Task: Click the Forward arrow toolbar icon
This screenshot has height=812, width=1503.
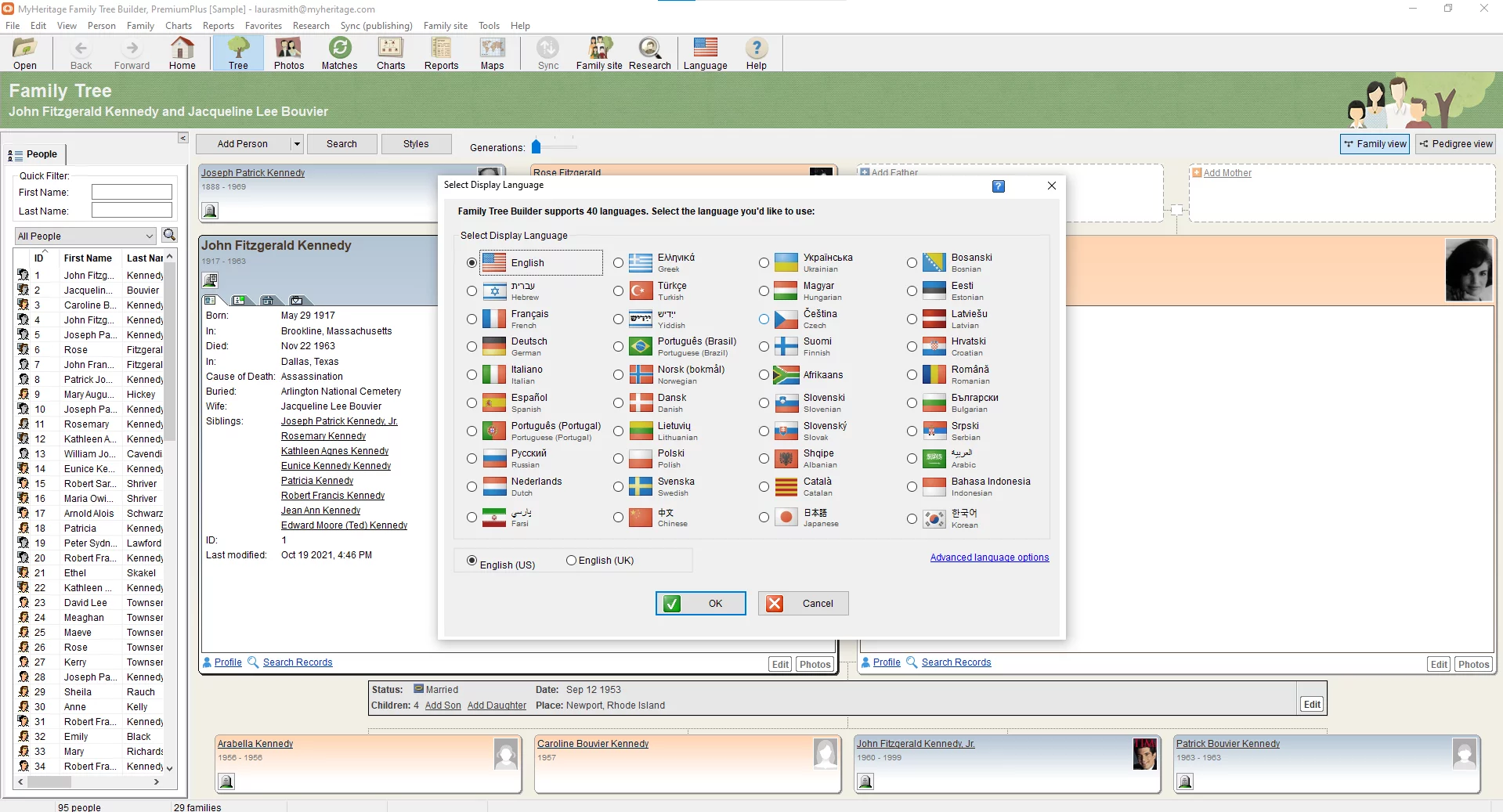Action: pyautogui.click(x=132, y=53)
